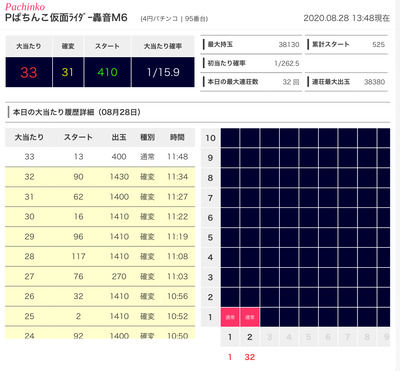Click chart row label 10
The image size is (400, 371).
(x=210, y=138)
